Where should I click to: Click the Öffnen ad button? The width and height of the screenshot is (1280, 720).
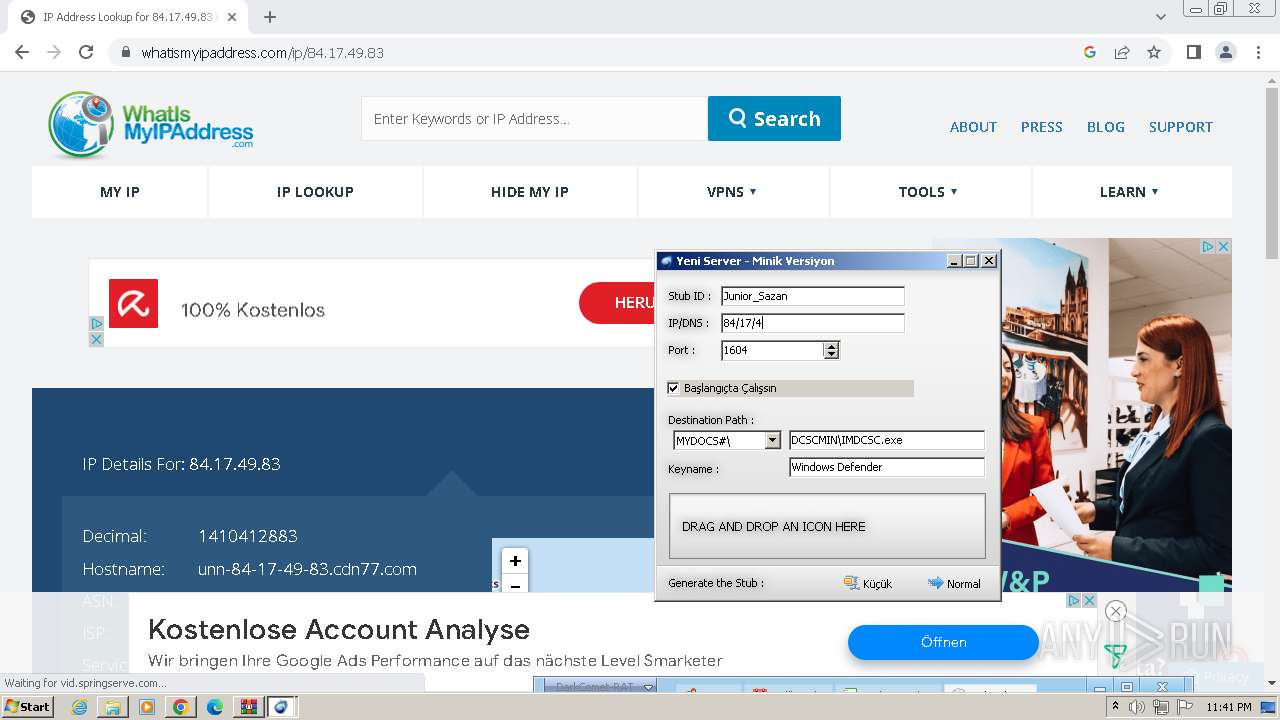(943, 642)
